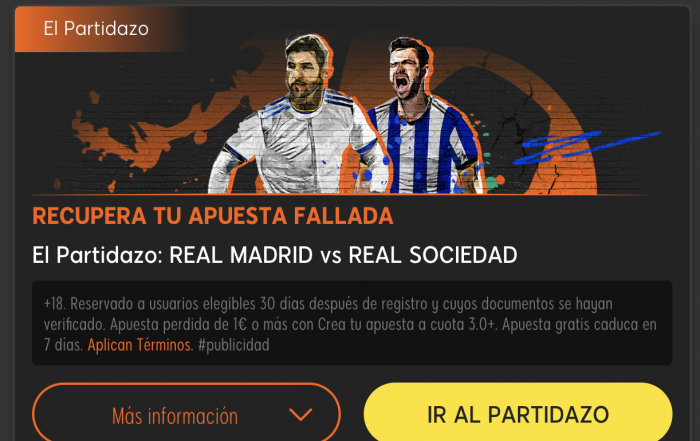The height and width of the screenshot is (441, 700).
Task: Click the Real Madrid player illustration
Action: coord(295,116)
